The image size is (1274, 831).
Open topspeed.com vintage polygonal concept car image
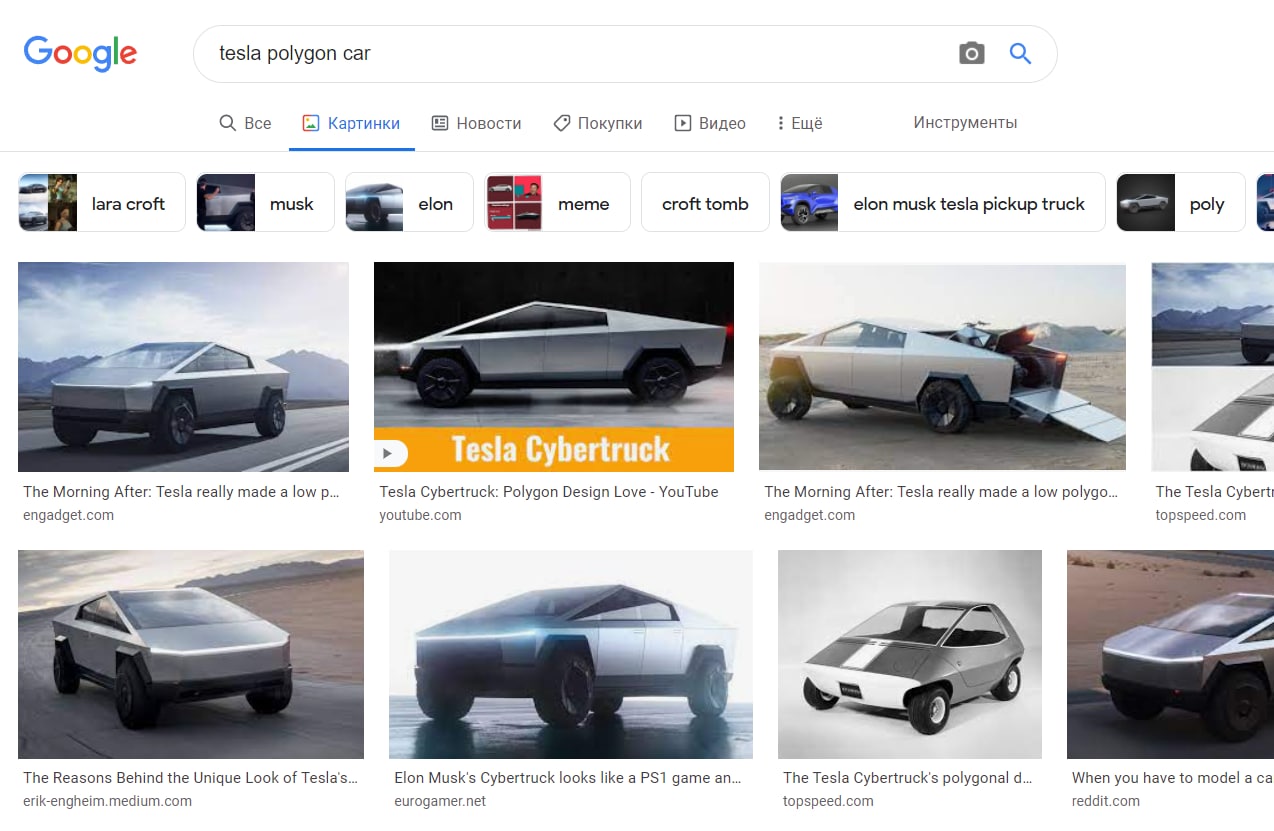[x=910, y=654]
